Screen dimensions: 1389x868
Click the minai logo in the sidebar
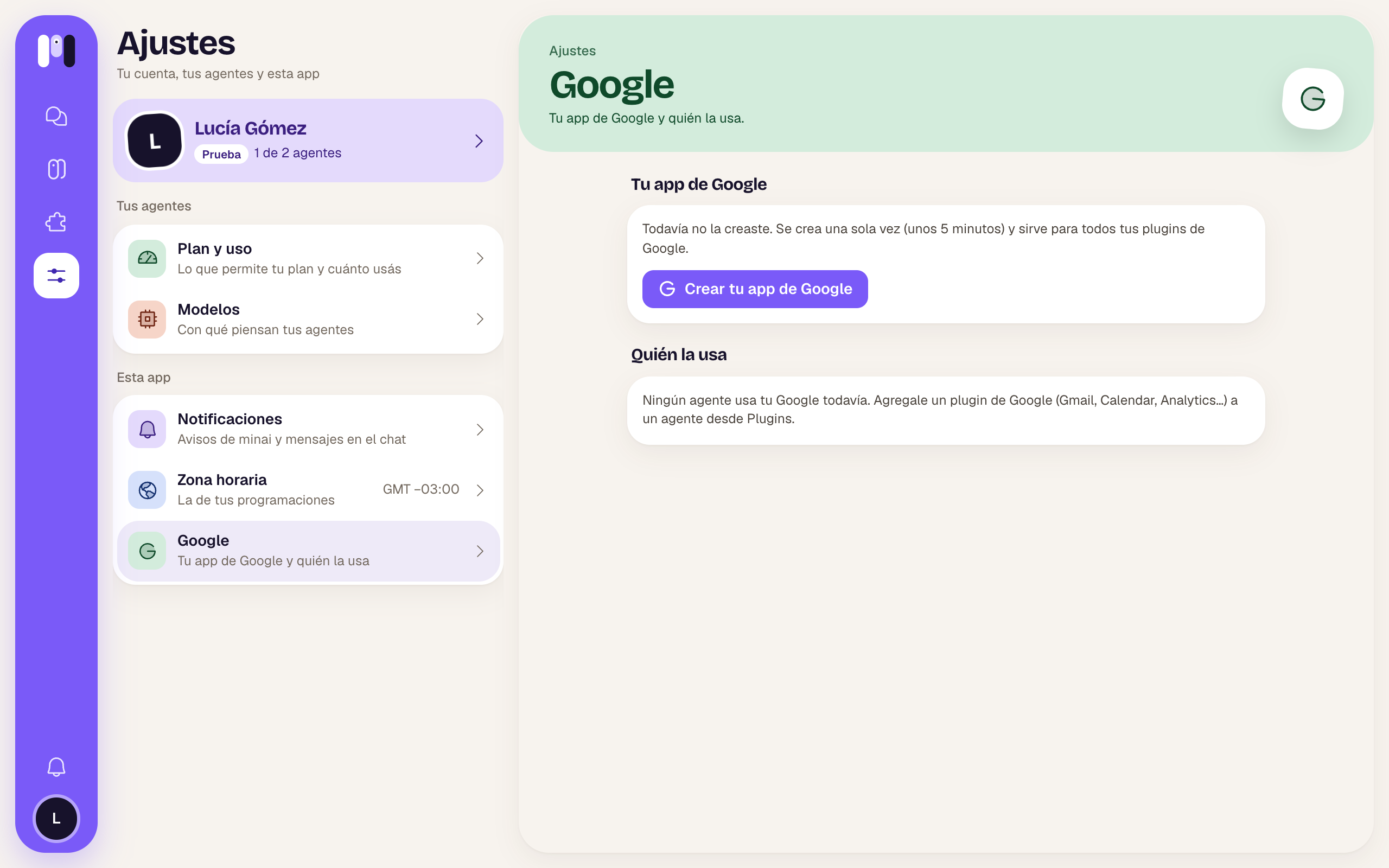coord(56,50)
